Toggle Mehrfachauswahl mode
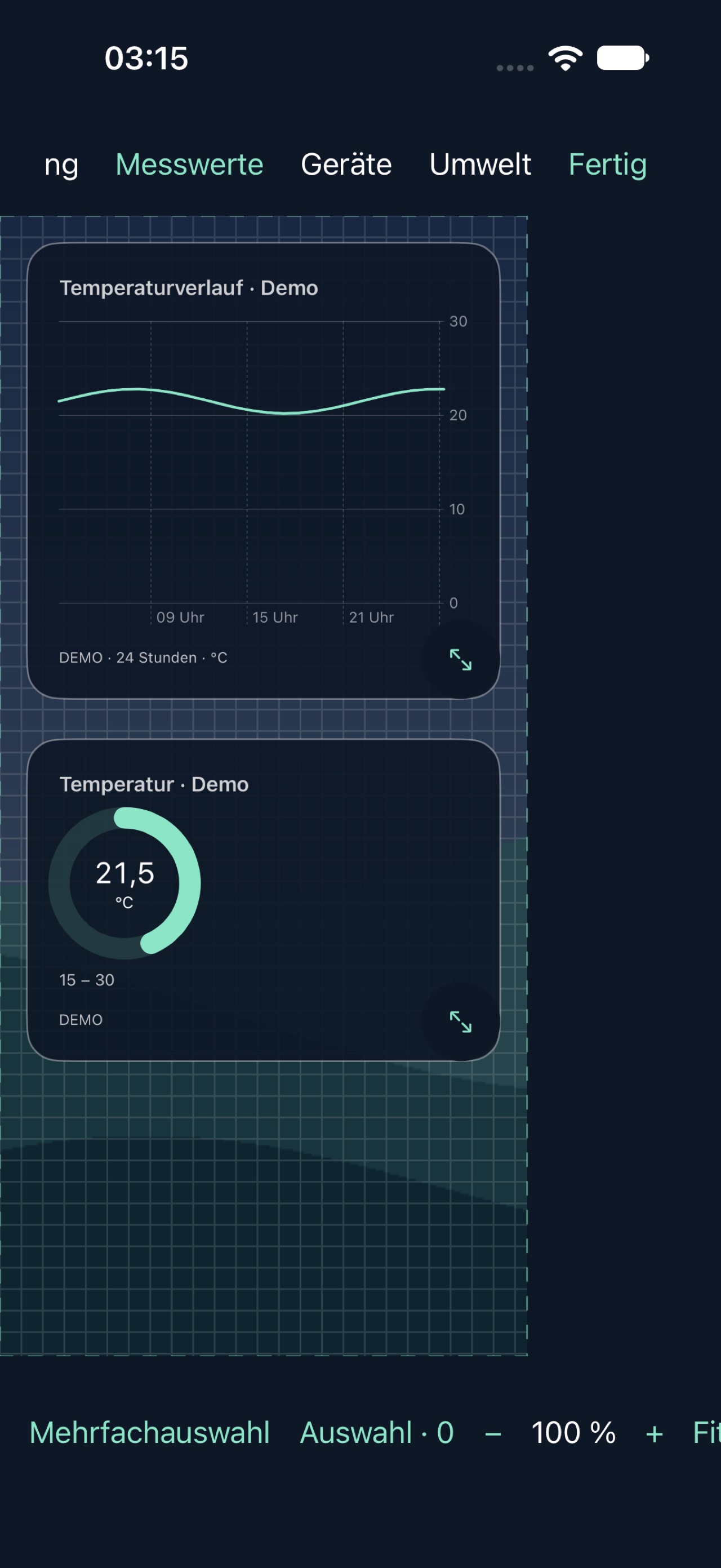The width and height of the screenshot is (721, 1568). (x=150, y=1432)
